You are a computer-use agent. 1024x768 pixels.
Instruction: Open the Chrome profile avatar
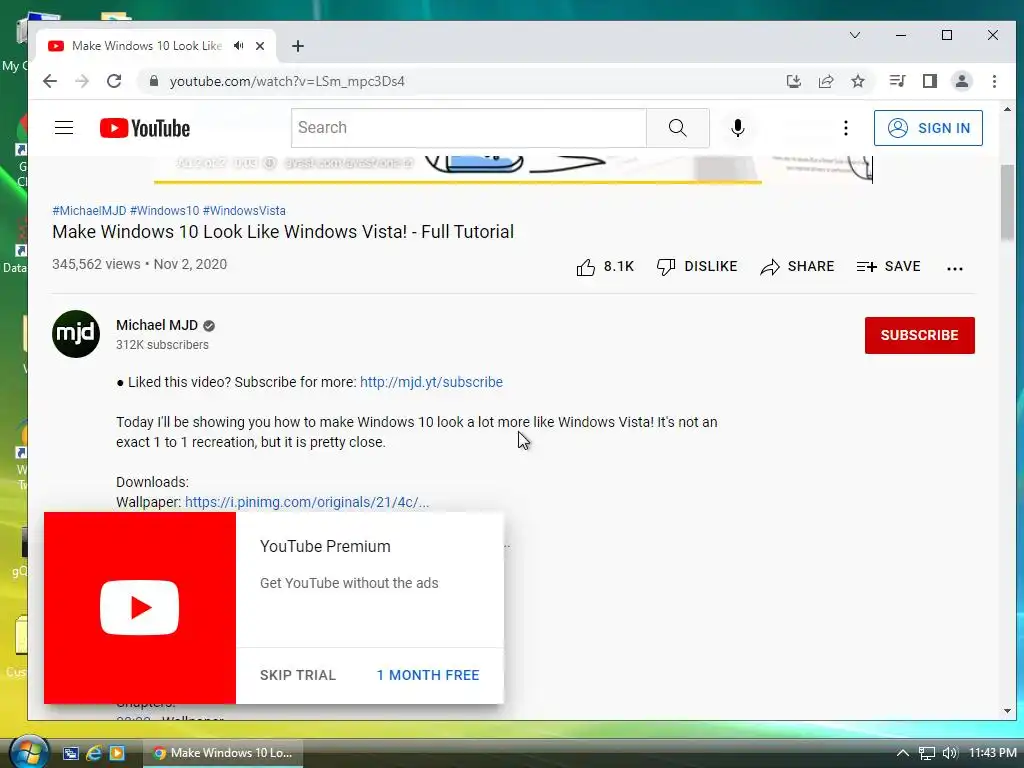click(962, 81)
